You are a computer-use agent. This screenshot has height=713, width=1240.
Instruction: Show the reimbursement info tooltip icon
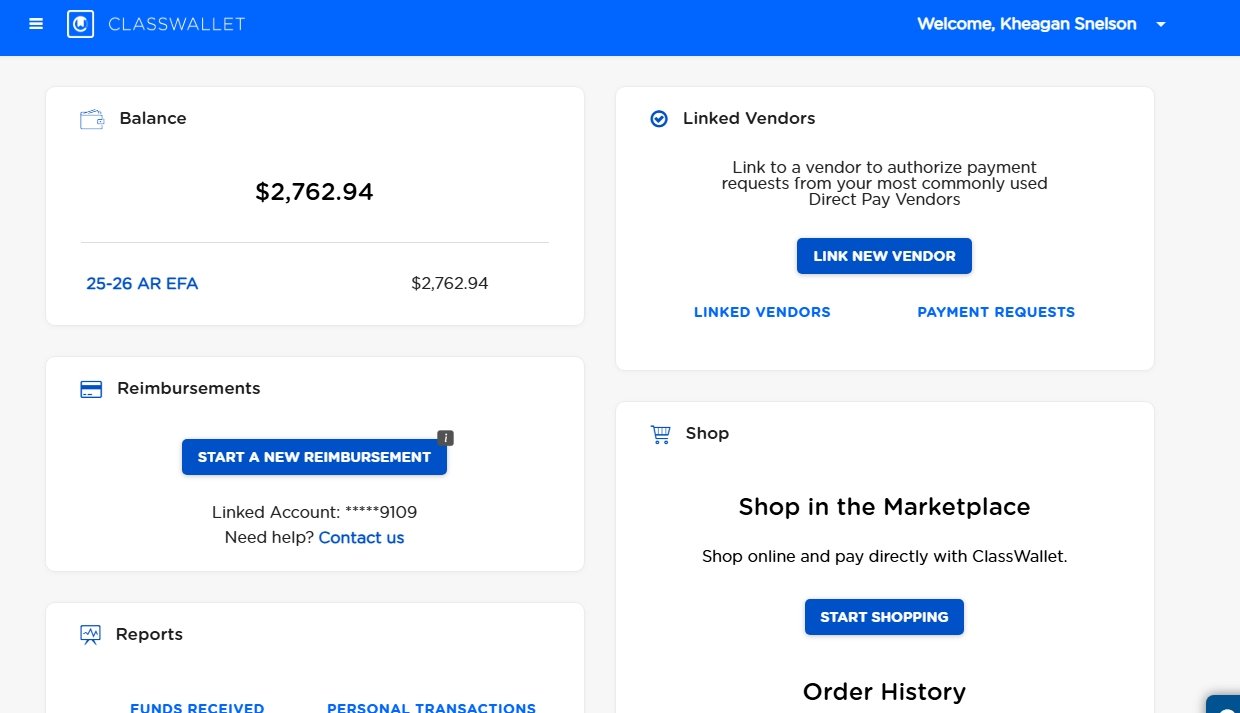pos(446,437)
